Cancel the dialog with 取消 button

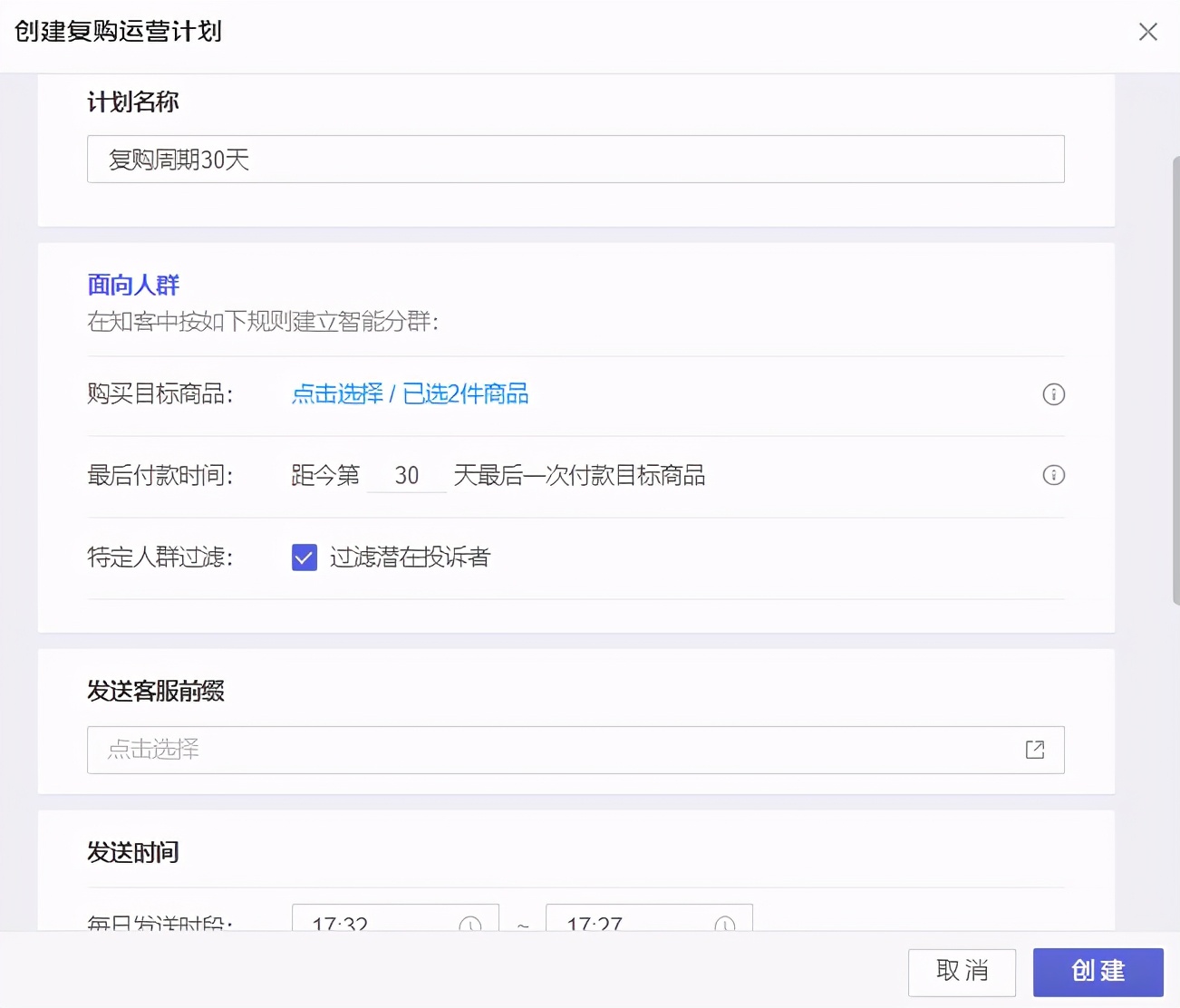tap(962, 972)
